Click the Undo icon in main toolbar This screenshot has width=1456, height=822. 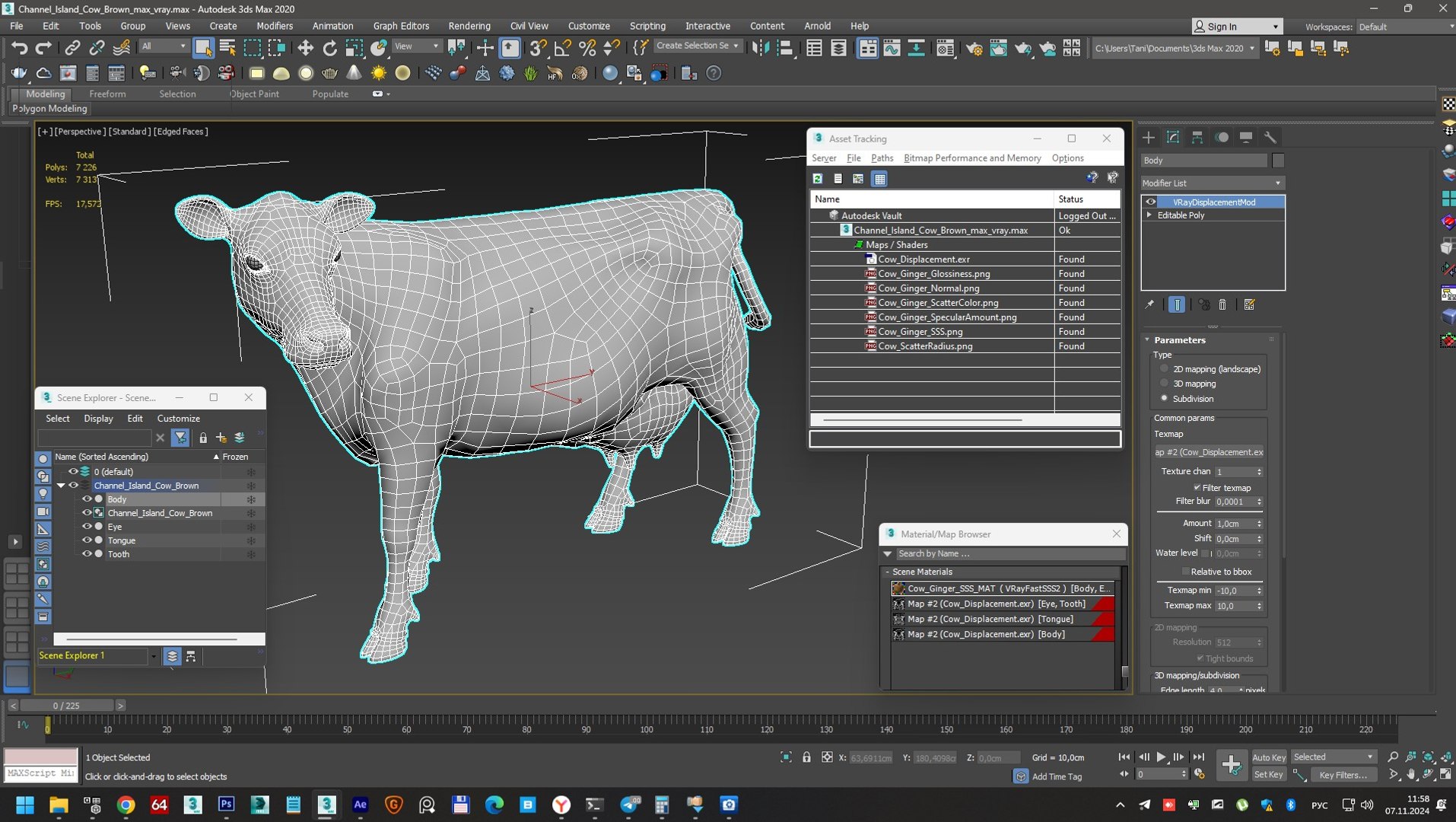(x=19, y=48)
